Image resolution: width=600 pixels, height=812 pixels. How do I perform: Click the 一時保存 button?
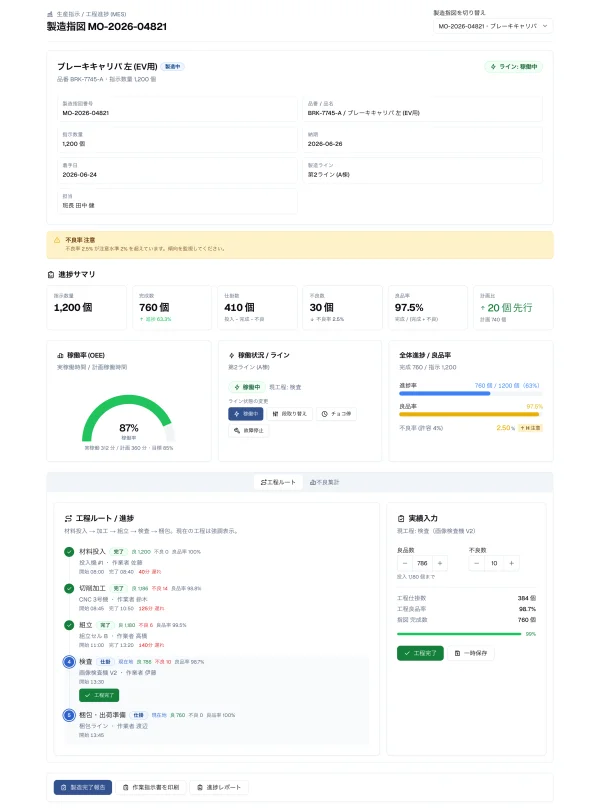[471, 653]
